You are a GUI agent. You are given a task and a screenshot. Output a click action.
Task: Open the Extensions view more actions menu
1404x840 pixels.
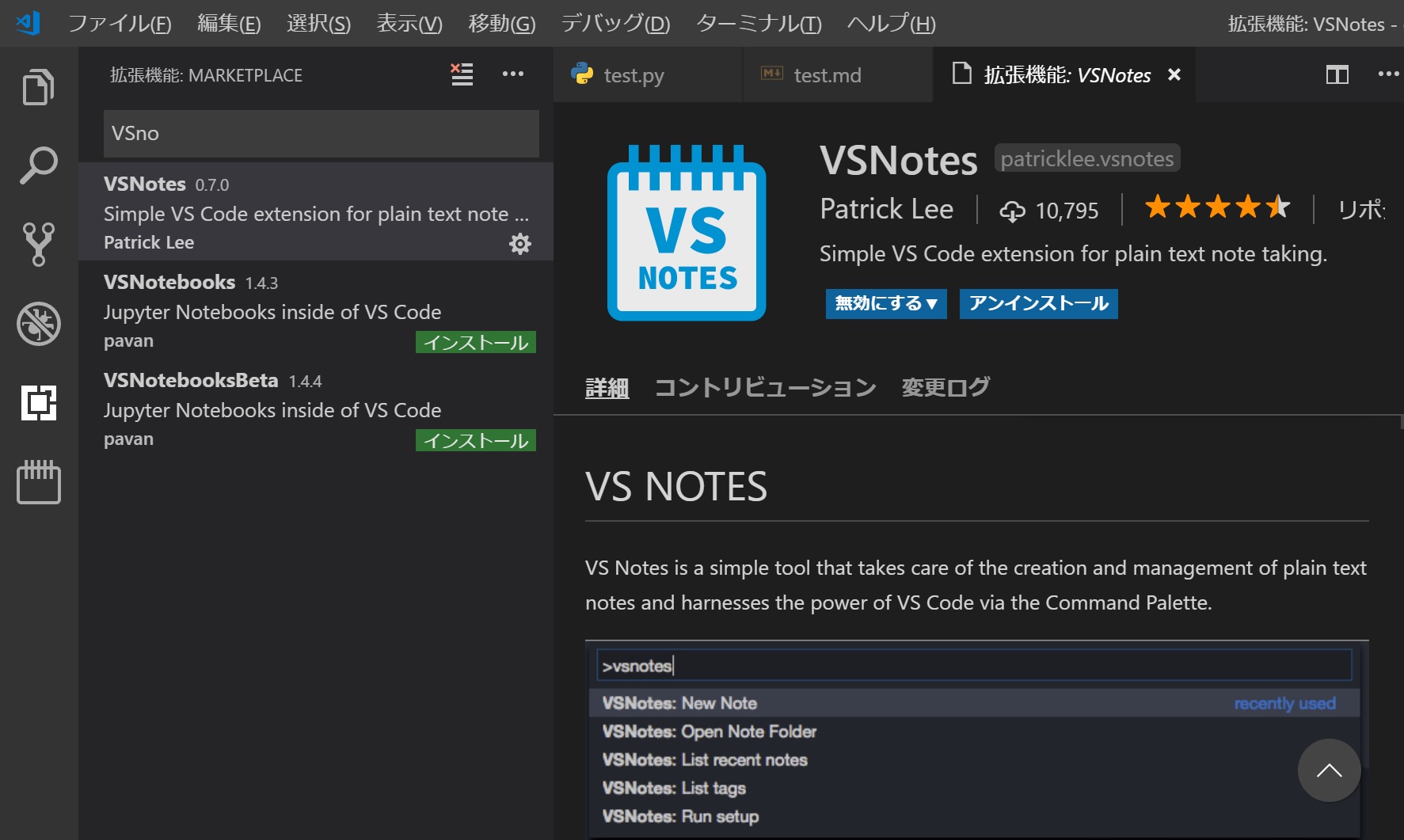[x=513, y=74]
